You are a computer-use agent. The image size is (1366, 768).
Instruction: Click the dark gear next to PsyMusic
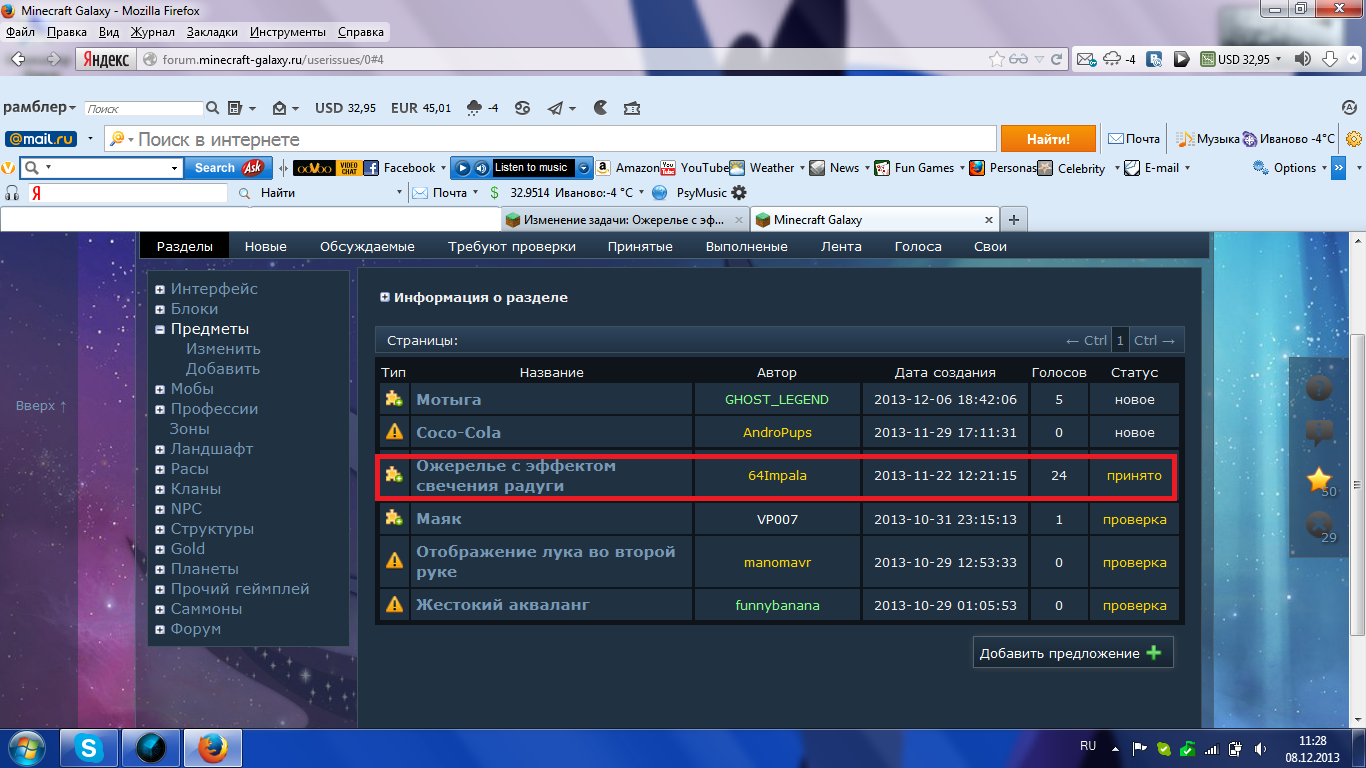(739, 192)
